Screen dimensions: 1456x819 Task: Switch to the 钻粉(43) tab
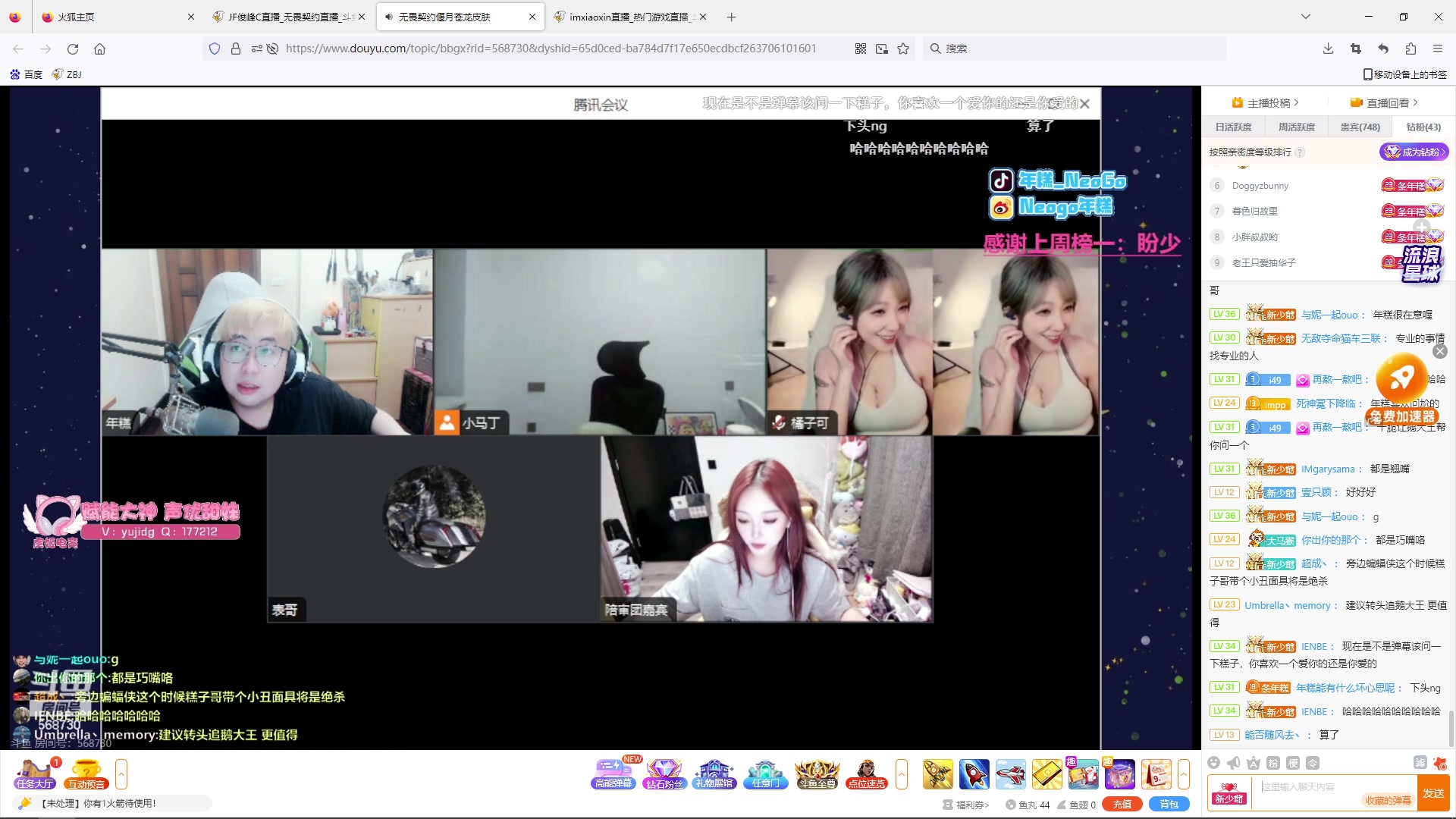pos(1423,127)
